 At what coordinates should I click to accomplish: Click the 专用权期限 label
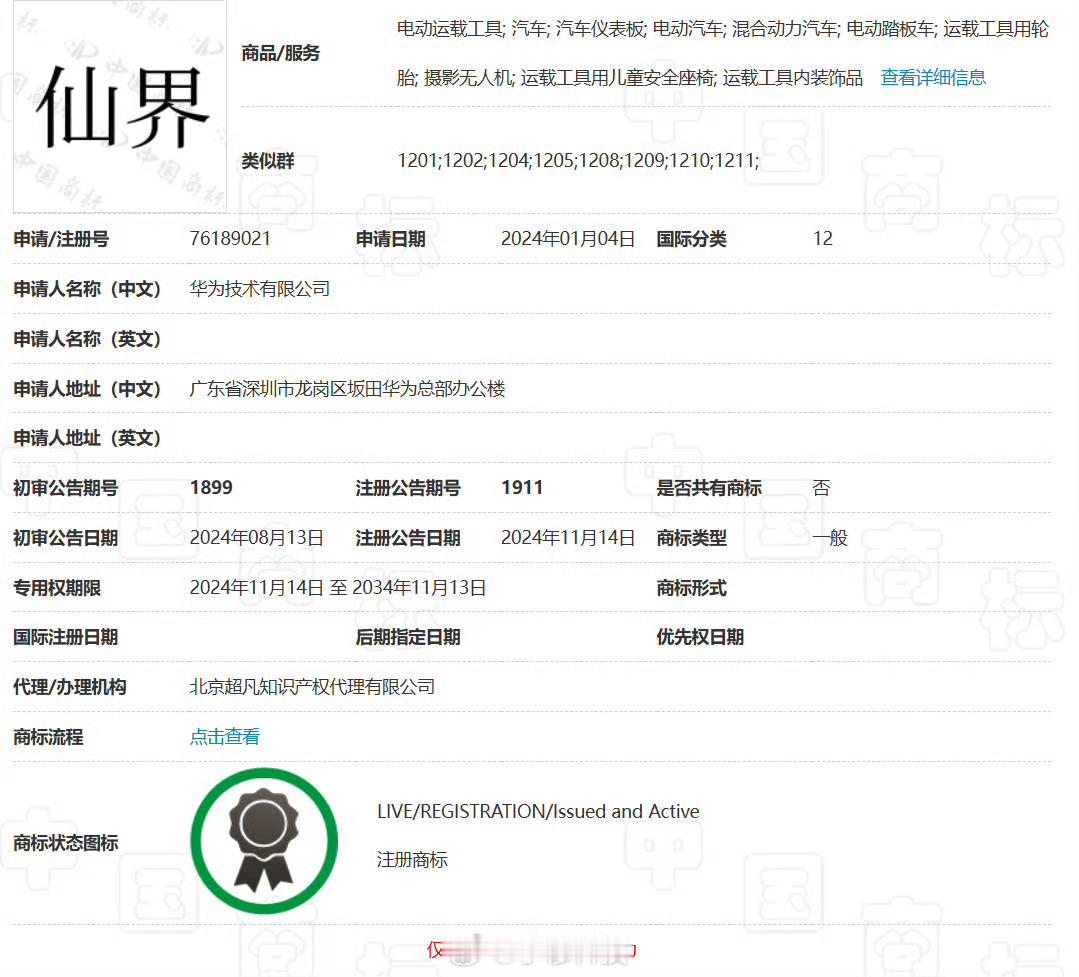(57, 588)
